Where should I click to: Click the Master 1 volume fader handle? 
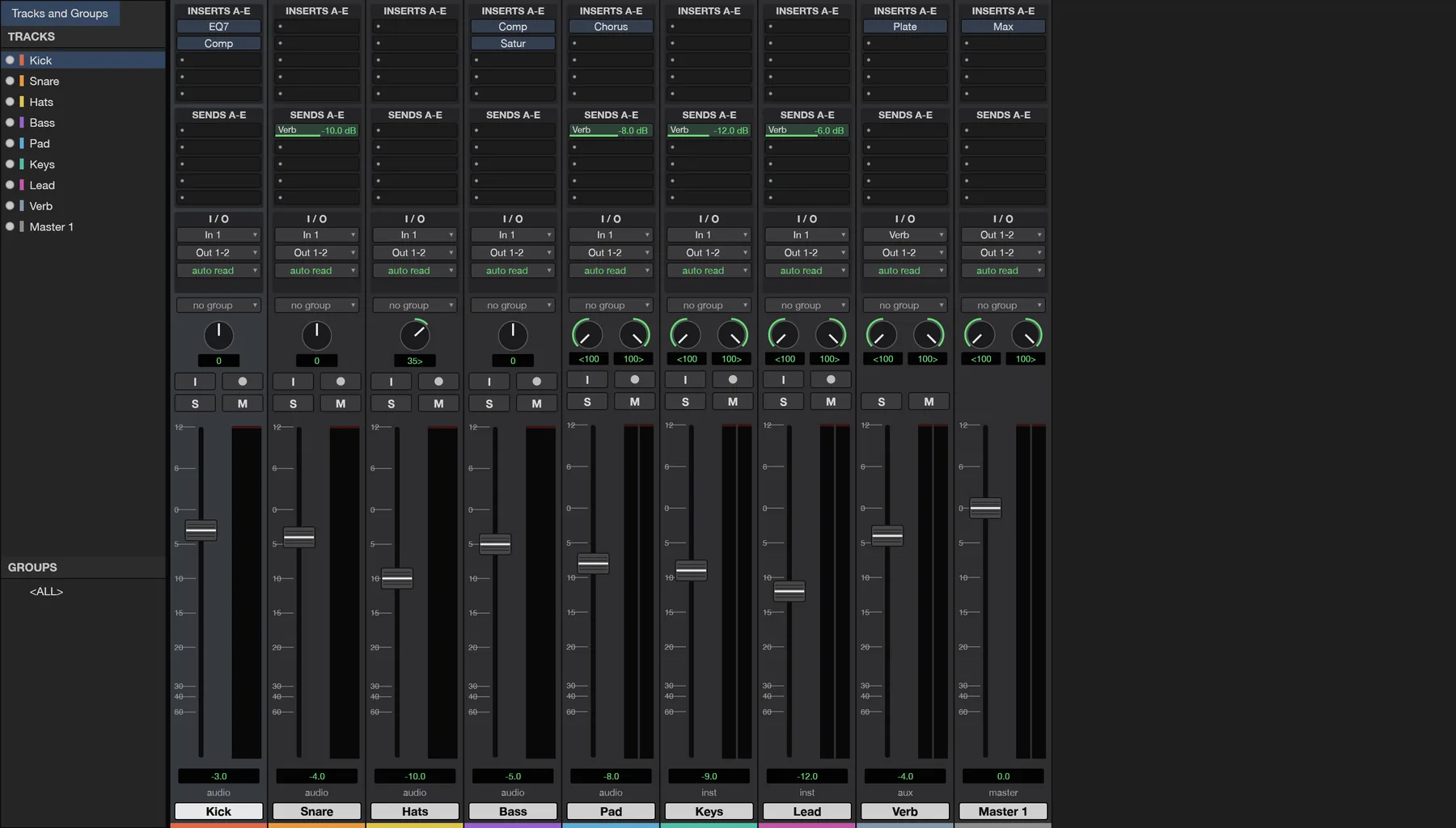(x=985, y=508)
